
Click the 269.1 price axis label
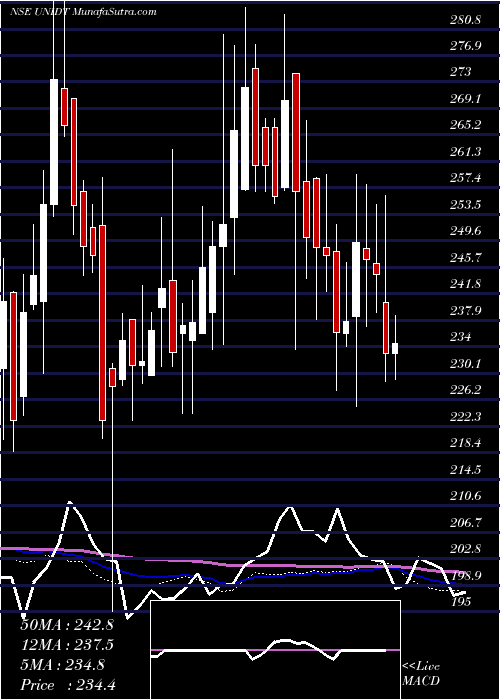point(465,99)
